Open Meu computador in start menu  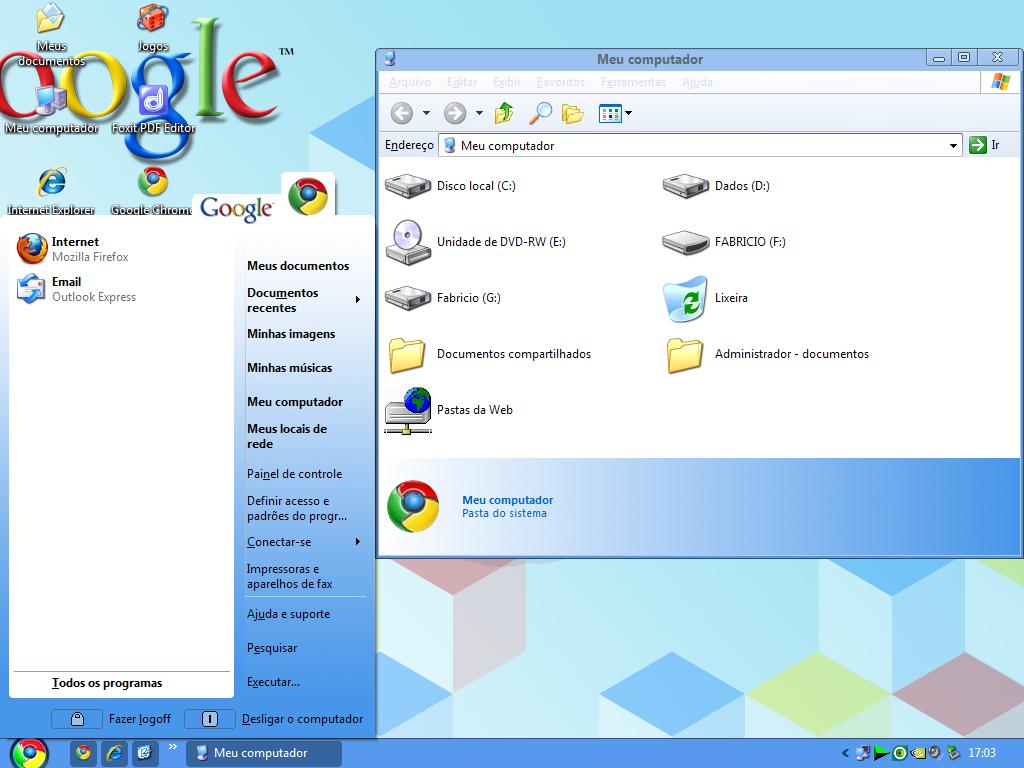(295, 402)
